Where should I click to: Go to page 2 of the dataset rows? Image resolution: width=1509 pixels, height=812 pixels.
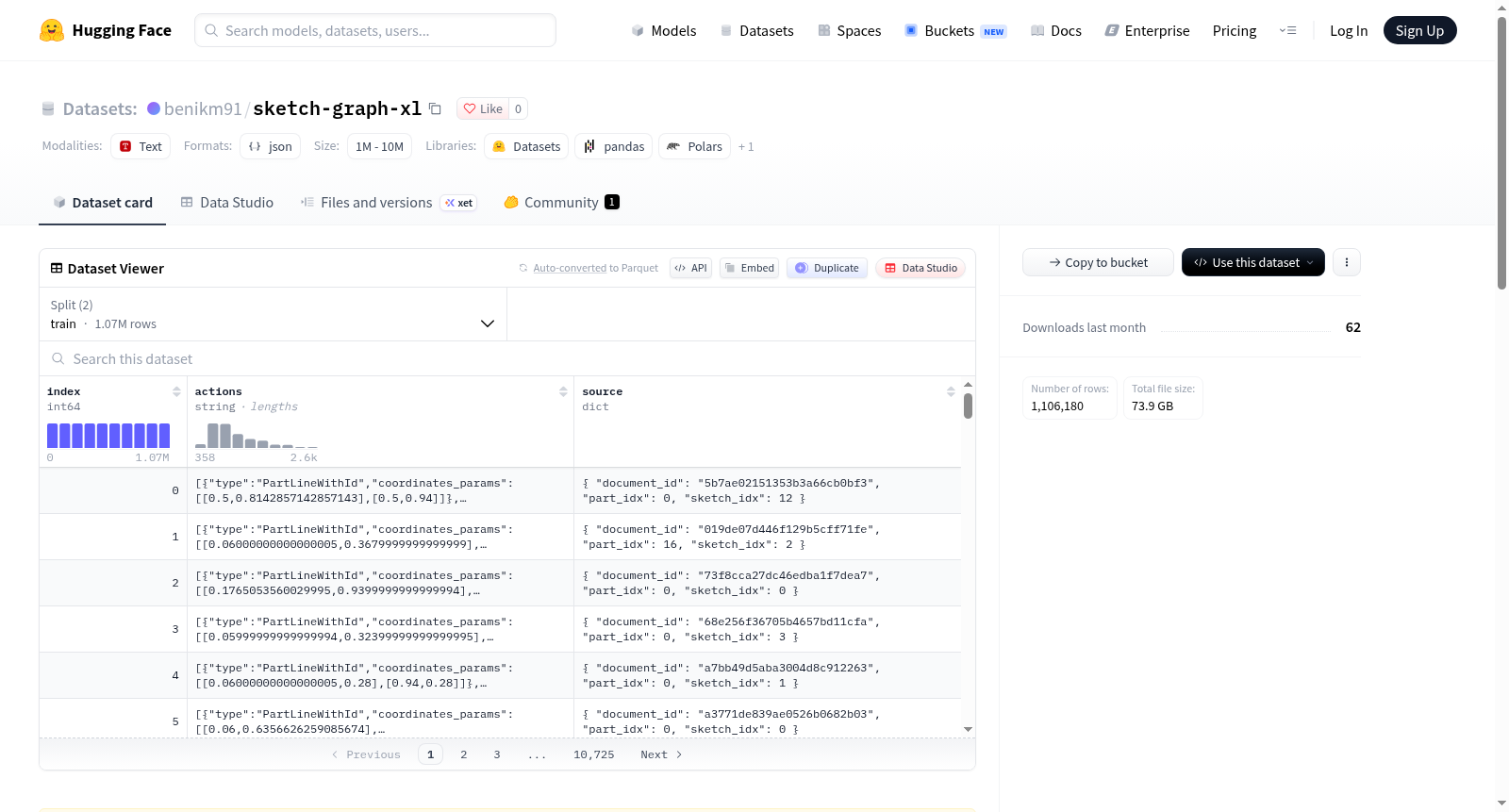coord(464,754)
